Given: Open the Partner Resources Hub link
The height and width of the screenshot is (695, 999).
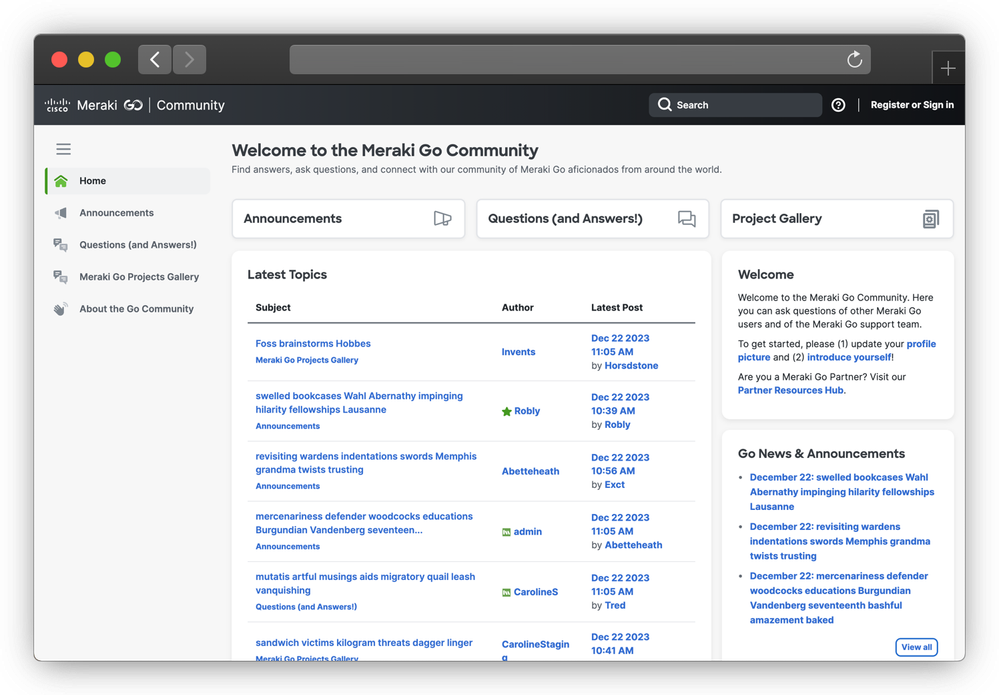Looking at the screenshot, I should (791, 390).
